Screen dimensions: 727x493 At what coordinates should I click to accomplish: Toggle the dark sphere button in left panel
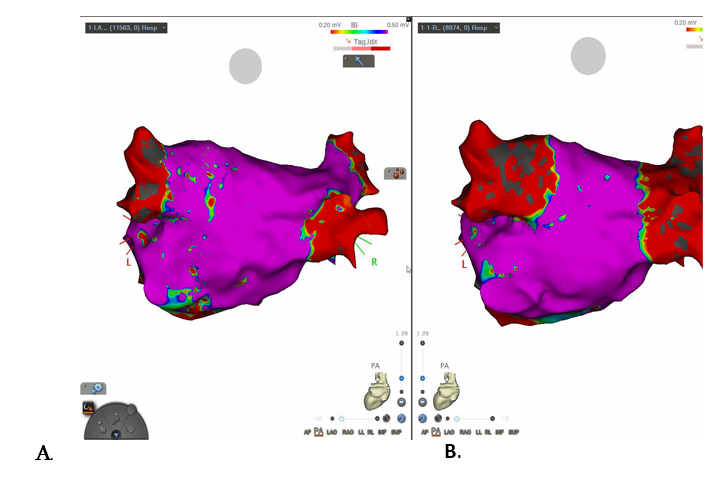click(385, 418)
